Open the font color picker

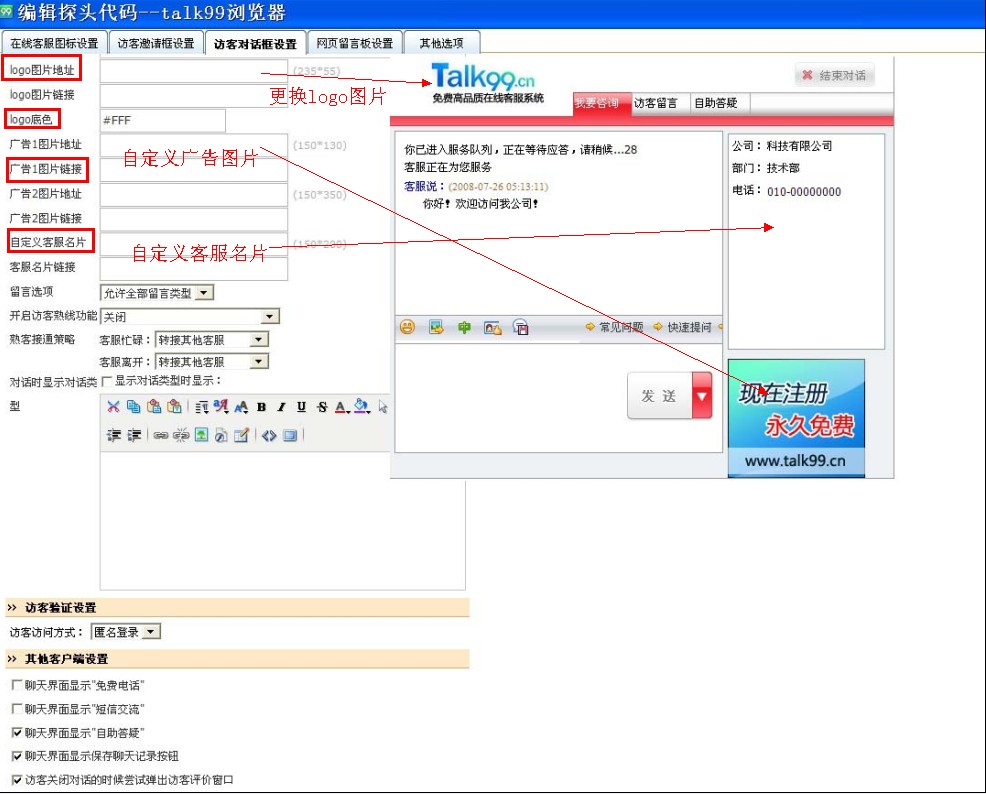[x=341, y=407]
